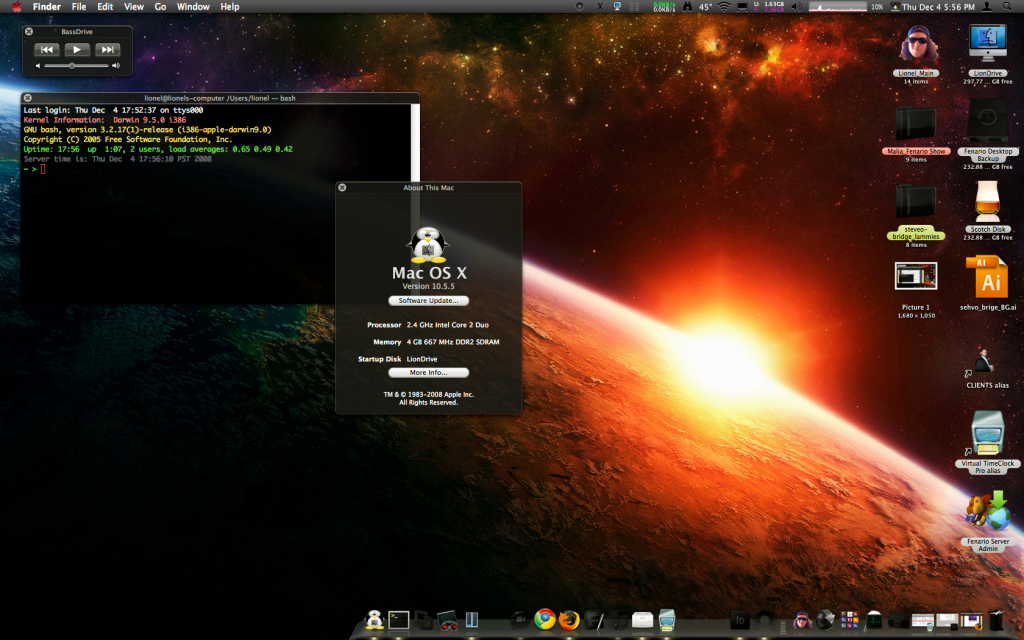Click the penguin Finder icon in Dock
The width and height of the screenshot is (1024, 640).
point(375,620)
